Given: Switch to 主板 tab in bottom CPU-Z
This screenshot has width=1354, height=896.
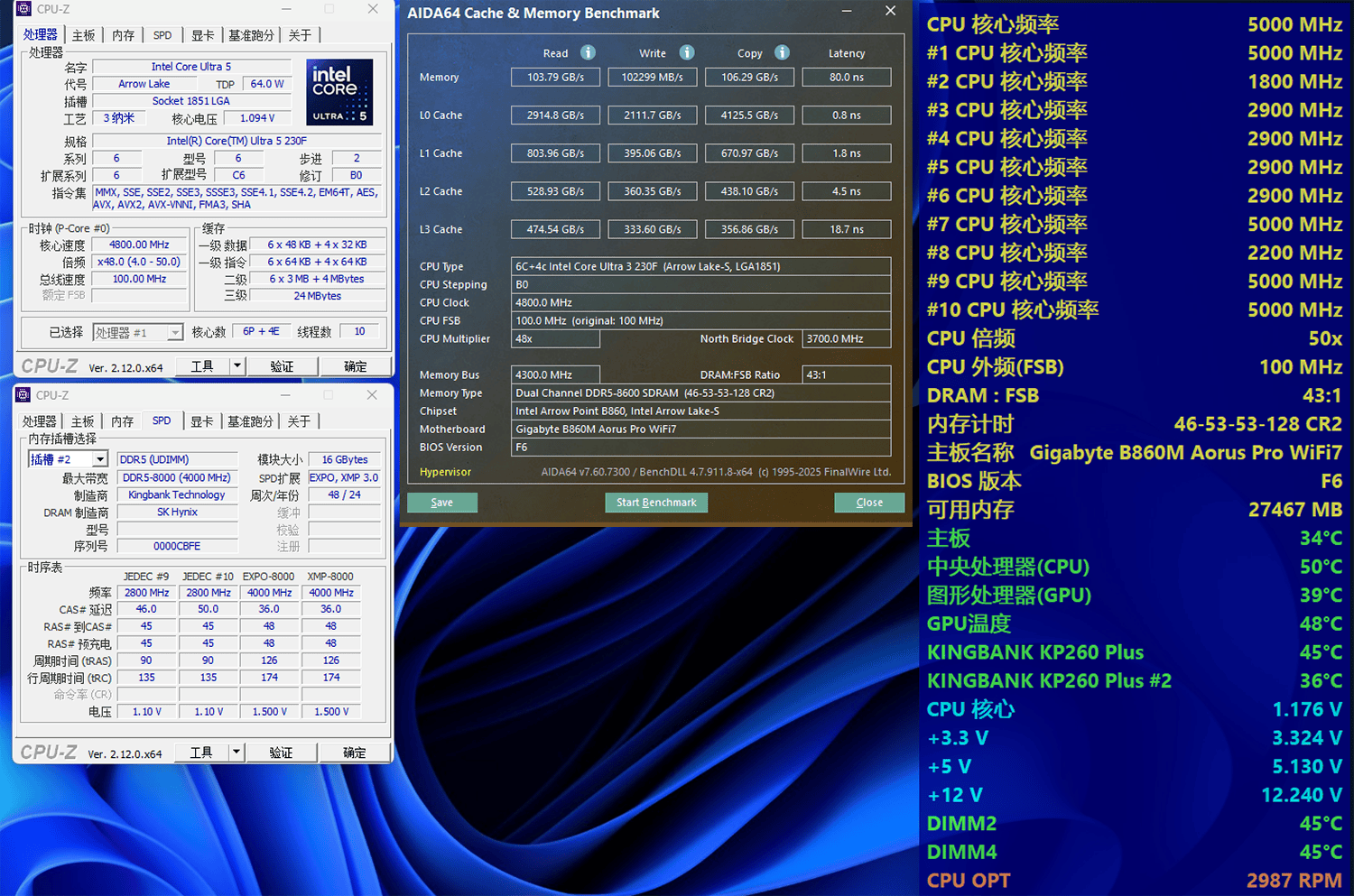Looking at the screenshot, I should [82, 421].
